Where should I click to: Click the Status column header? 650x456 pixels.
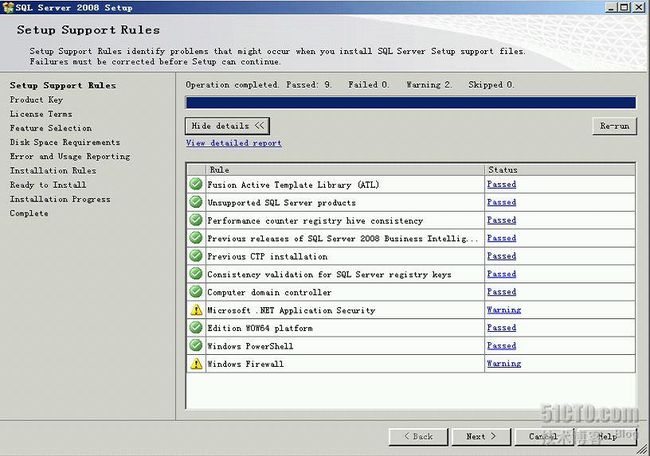[x=560, y=170]
